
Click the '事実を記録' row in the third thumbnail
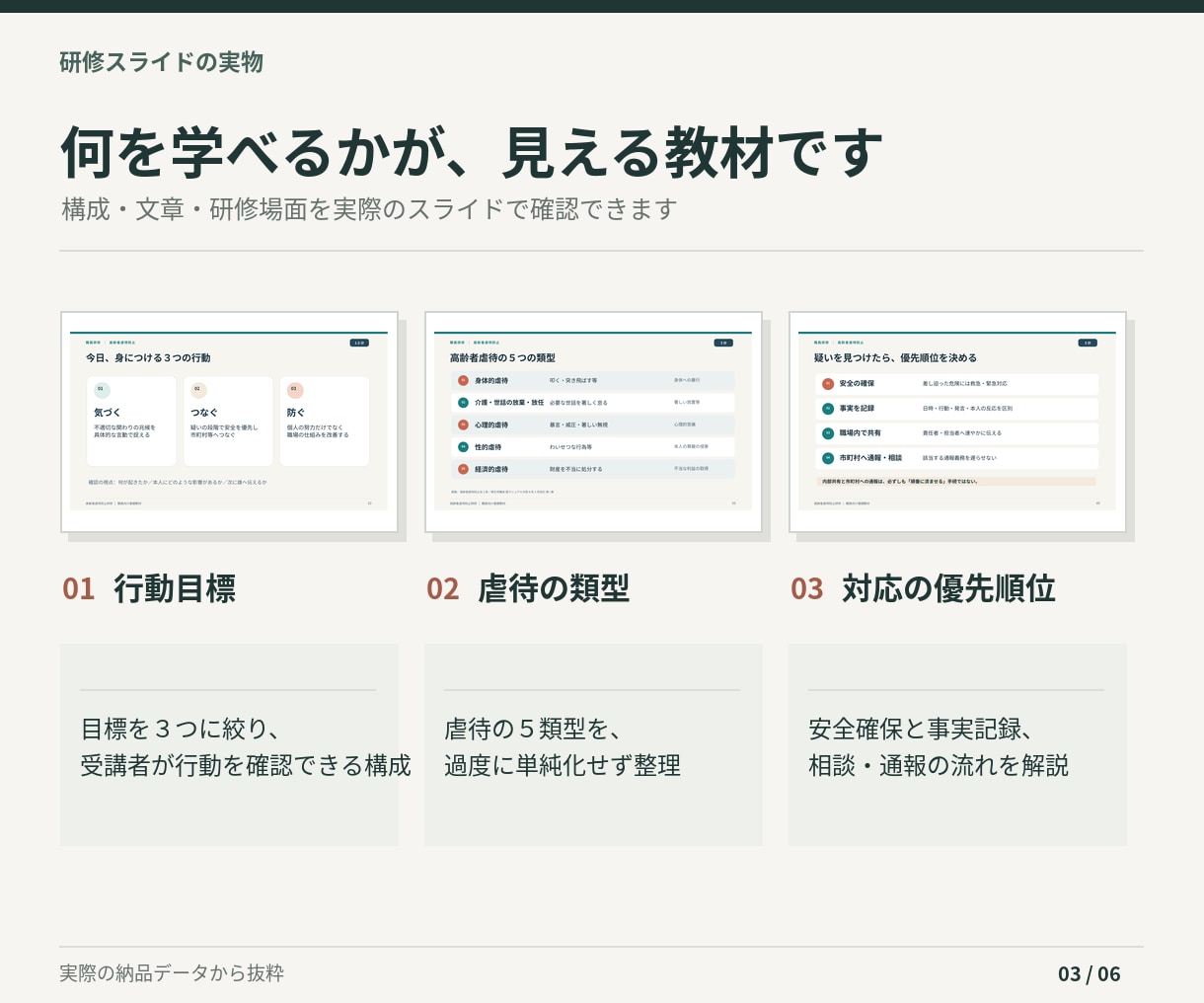[957, 409]
